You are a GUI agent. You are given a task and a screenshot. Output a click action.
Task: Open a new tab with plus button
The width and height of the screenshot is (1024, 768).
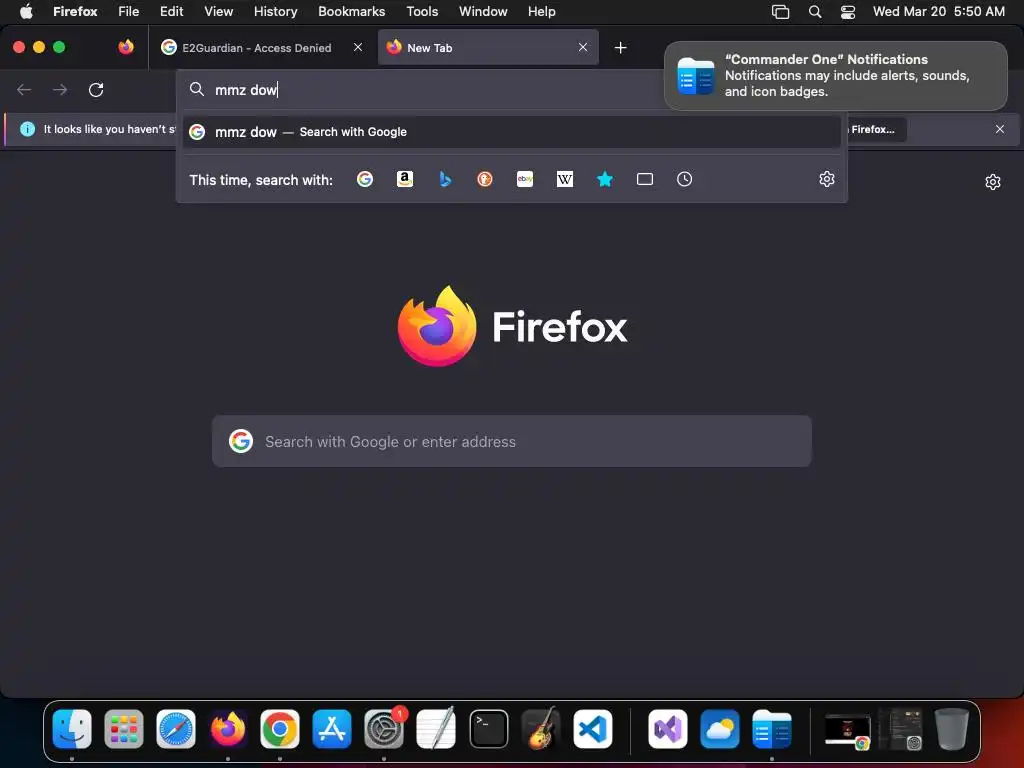coord(620,48)
